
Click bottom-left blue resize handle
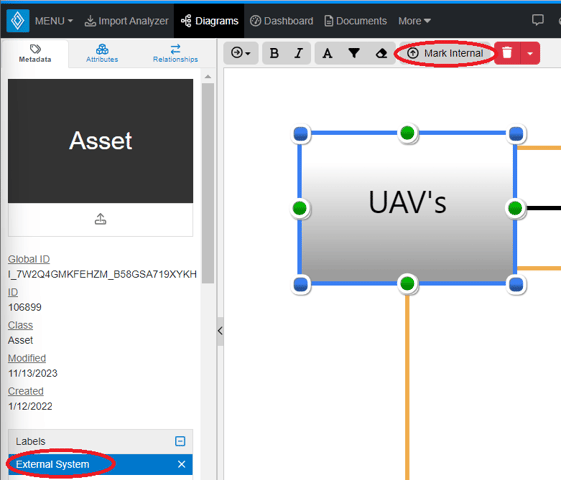[301, 285]
